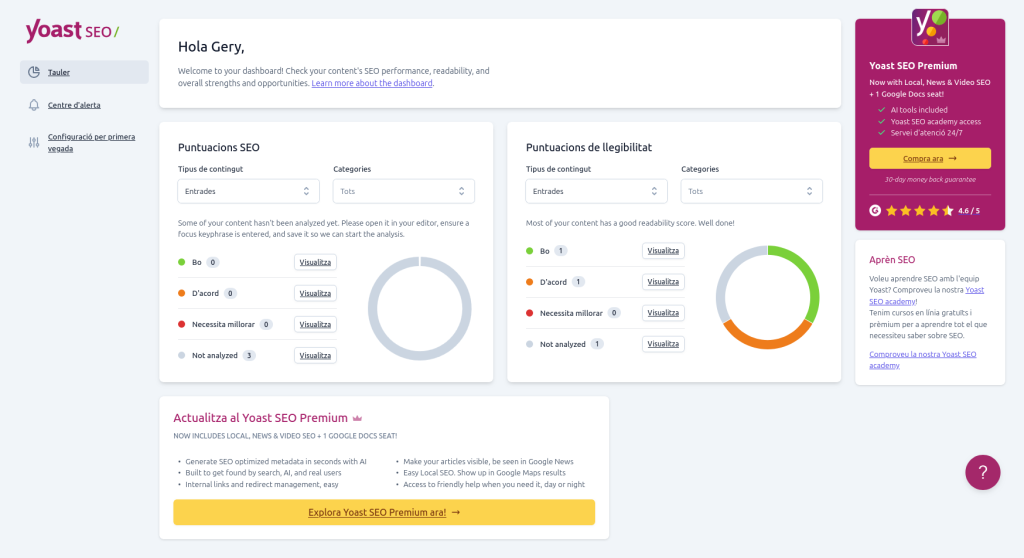Follow Learn more about the dashboard link

click(372, 84)
